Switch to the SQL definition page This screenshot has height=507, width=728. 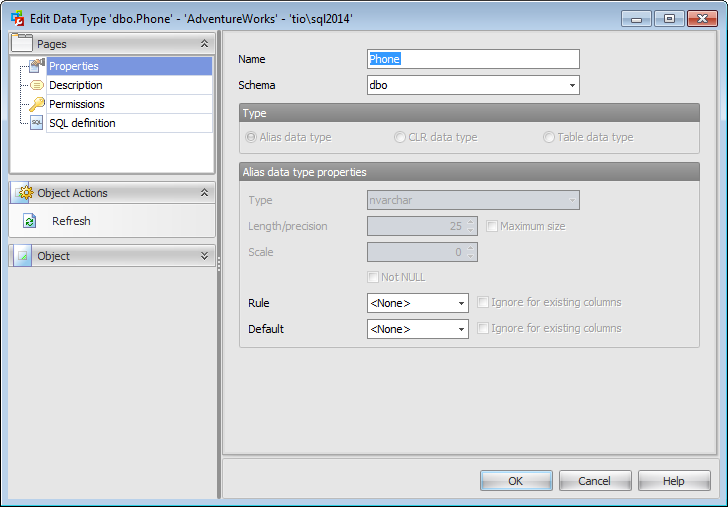[x=82, y=124]
